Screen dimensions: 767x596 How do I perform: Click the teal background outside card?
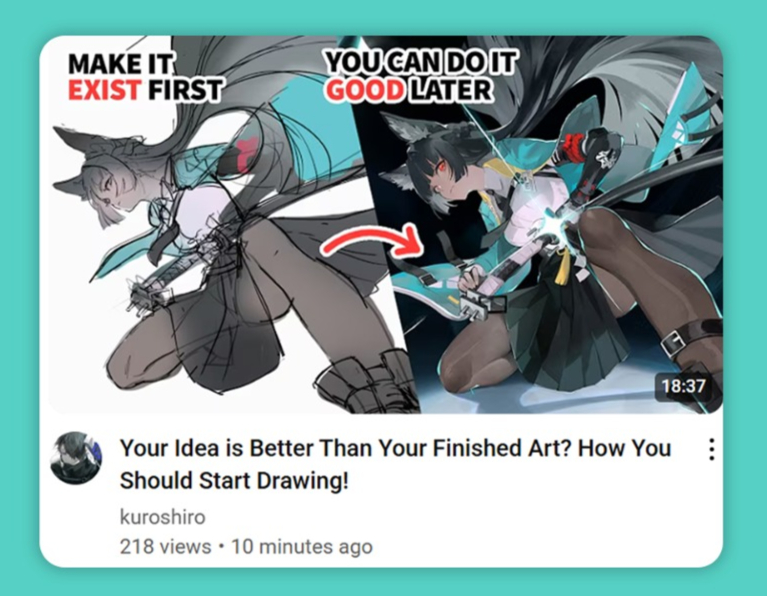click(x=384, y=17)
